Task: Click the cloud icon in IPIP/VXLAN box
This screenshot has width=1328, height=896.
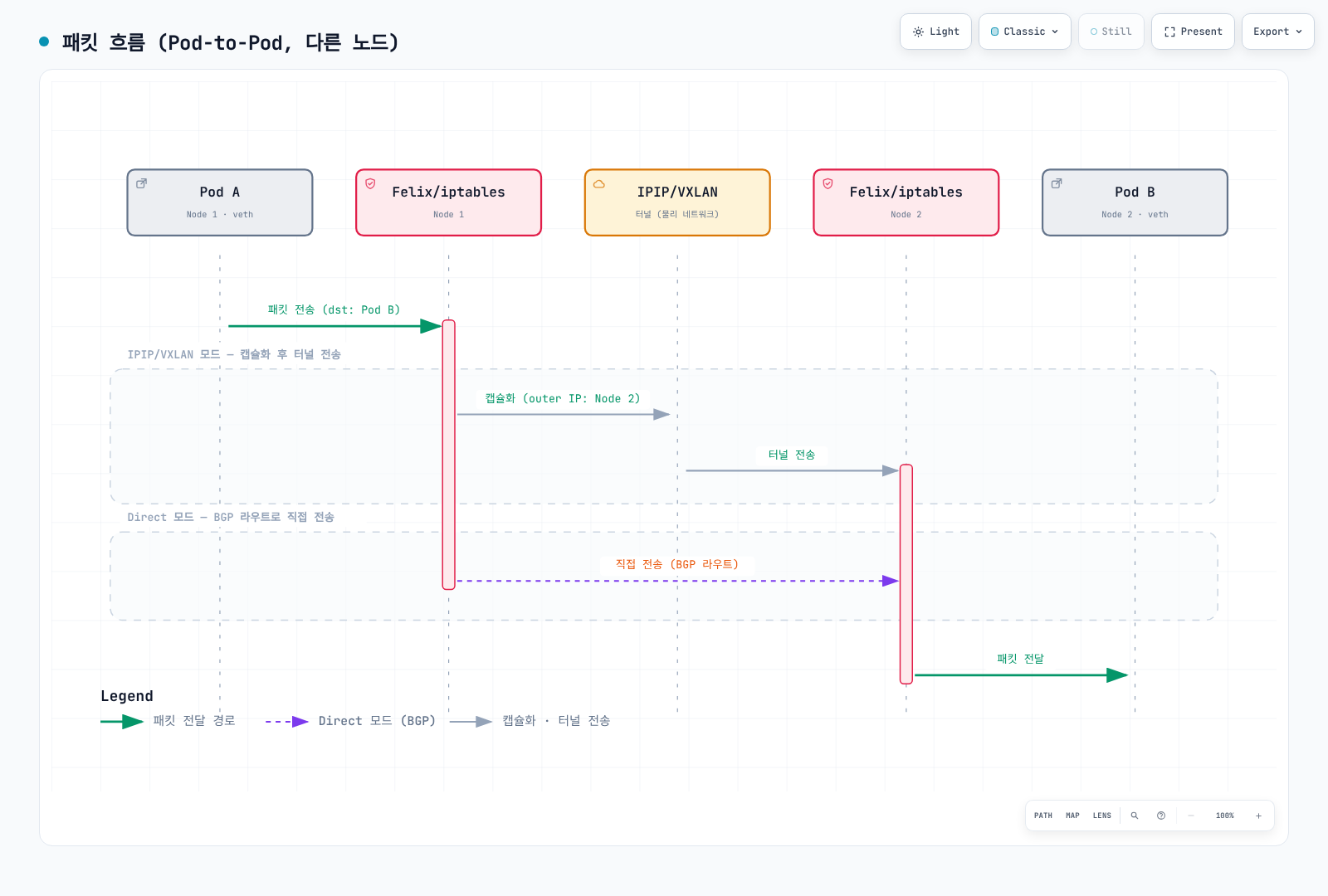Action: pos(599,183)
